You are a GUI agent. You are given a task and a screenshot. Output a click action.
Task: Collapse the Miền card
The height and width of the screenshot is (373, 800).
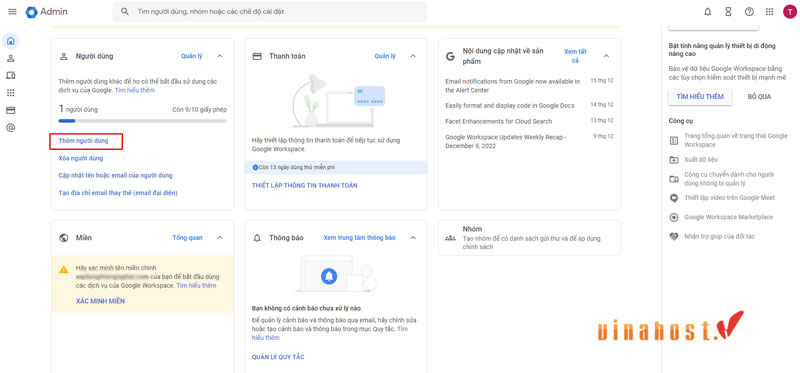[220, 238]
